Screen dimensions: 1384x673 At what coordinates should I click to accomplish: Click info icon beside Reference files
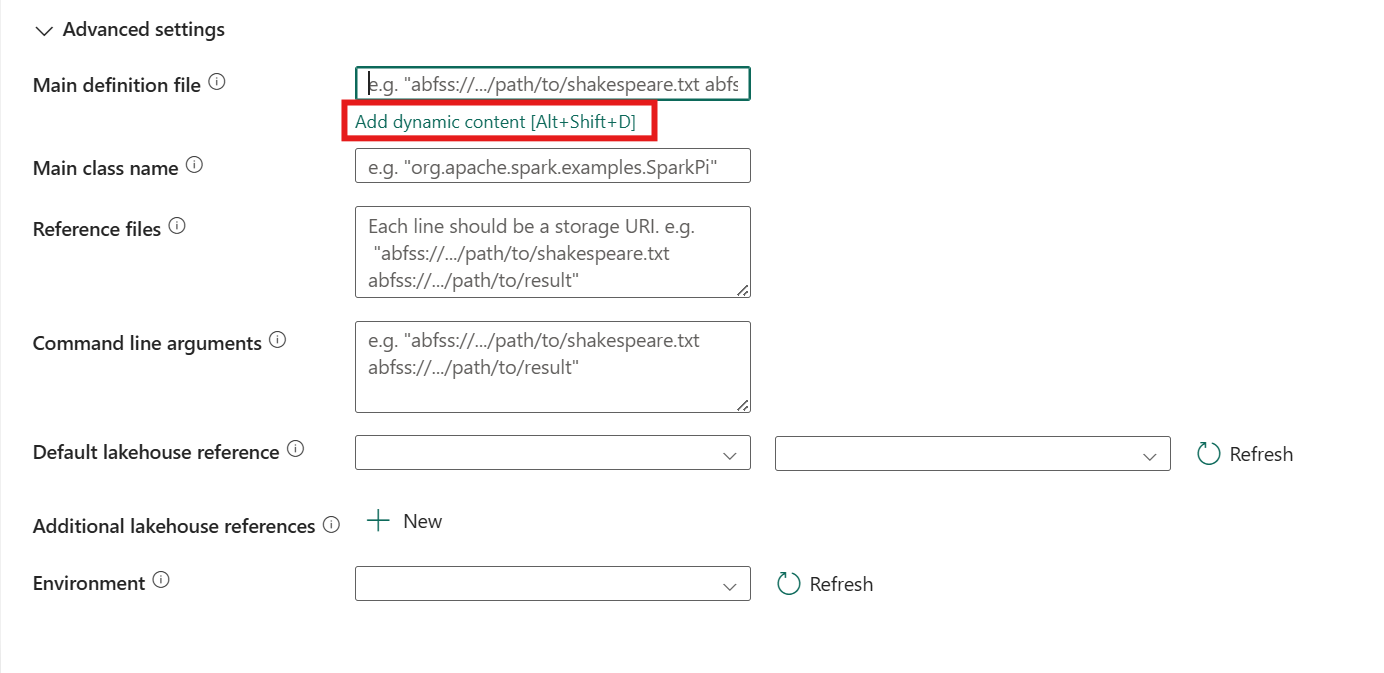coord(177,227)
